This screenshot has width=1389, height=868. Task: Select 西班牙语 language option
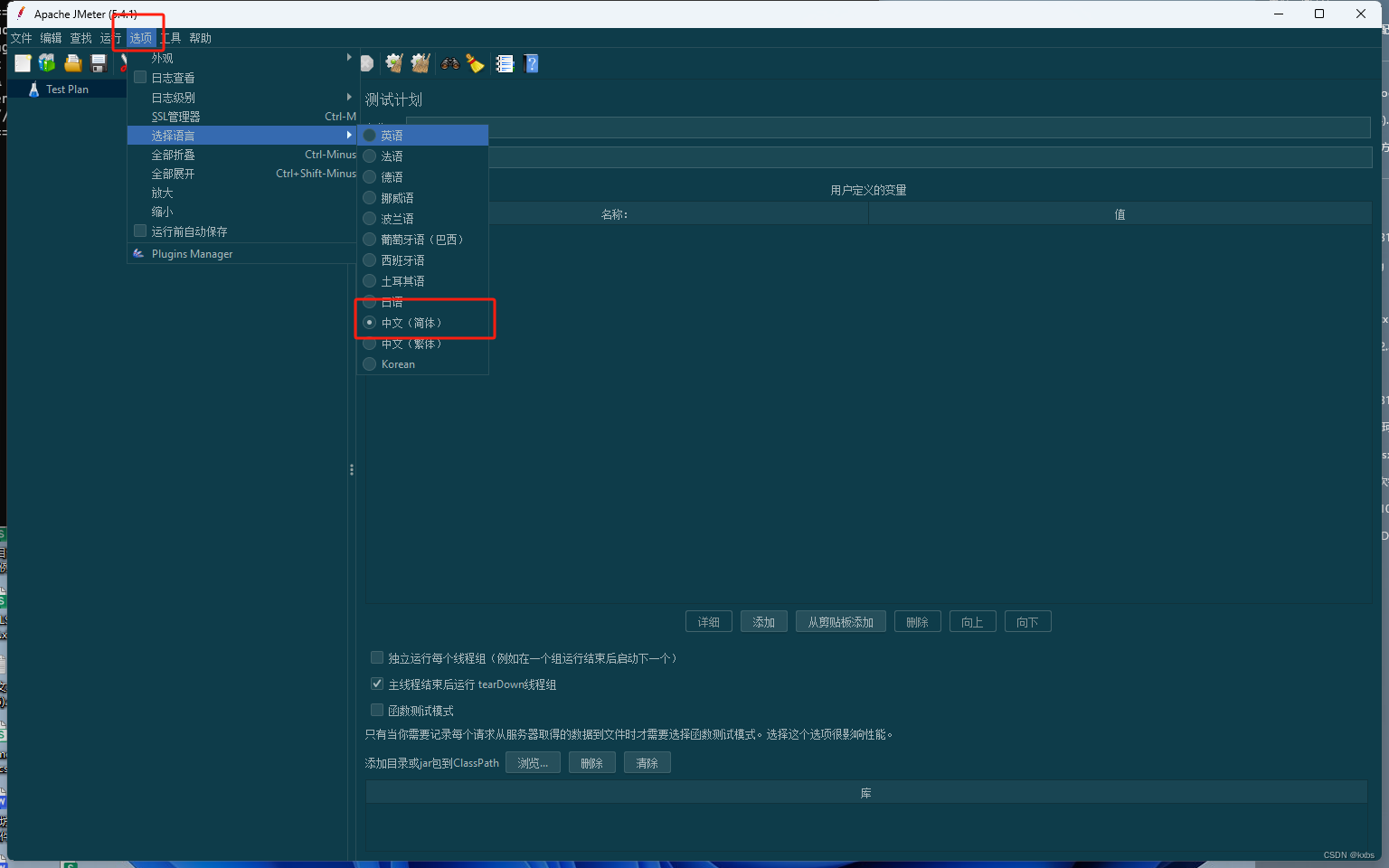pos(423,260)
